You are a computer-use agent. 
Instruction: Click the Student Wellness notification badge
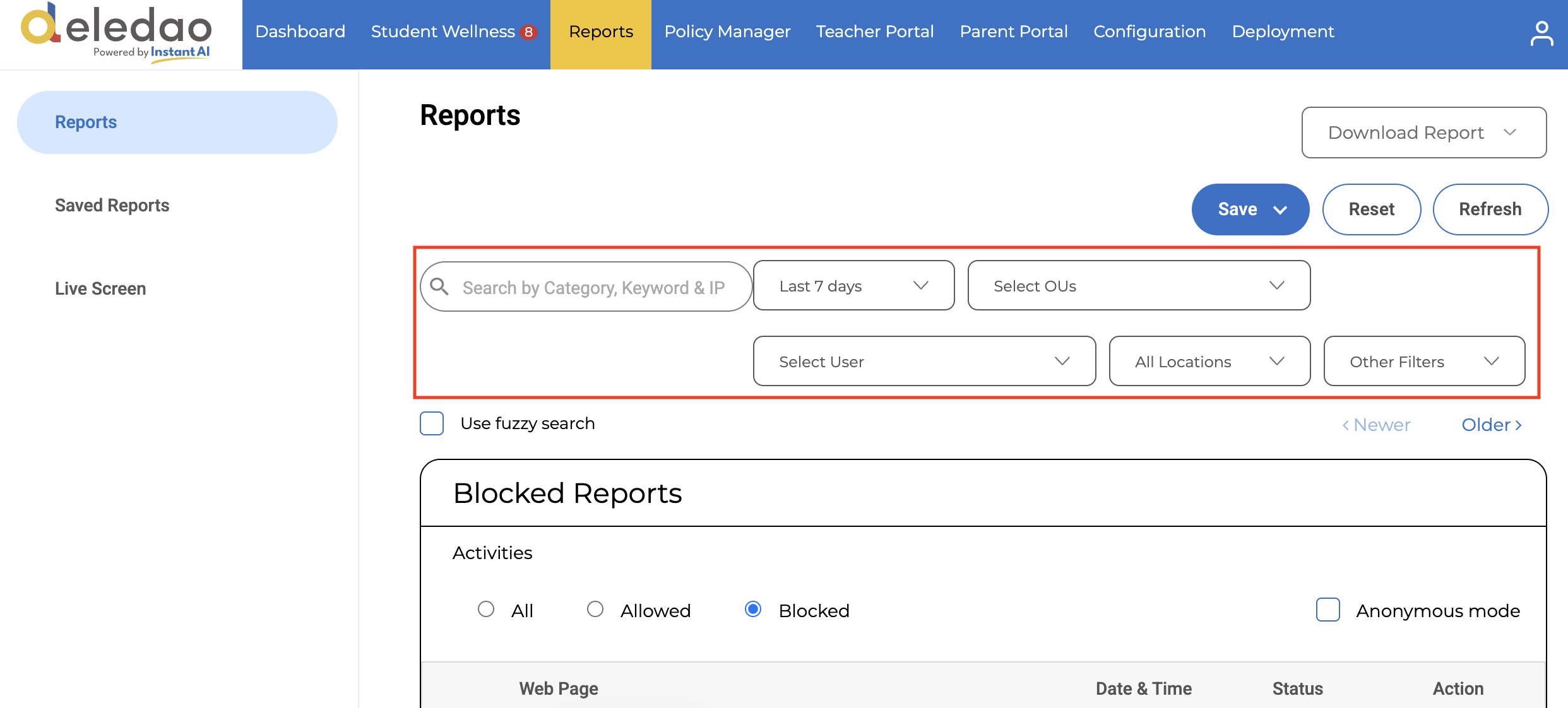click(x=528, y=32)
